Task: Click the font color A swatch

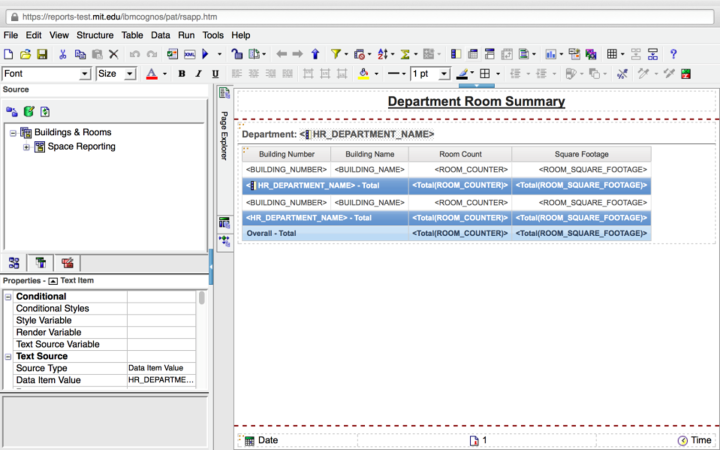Action: point(151,74)
